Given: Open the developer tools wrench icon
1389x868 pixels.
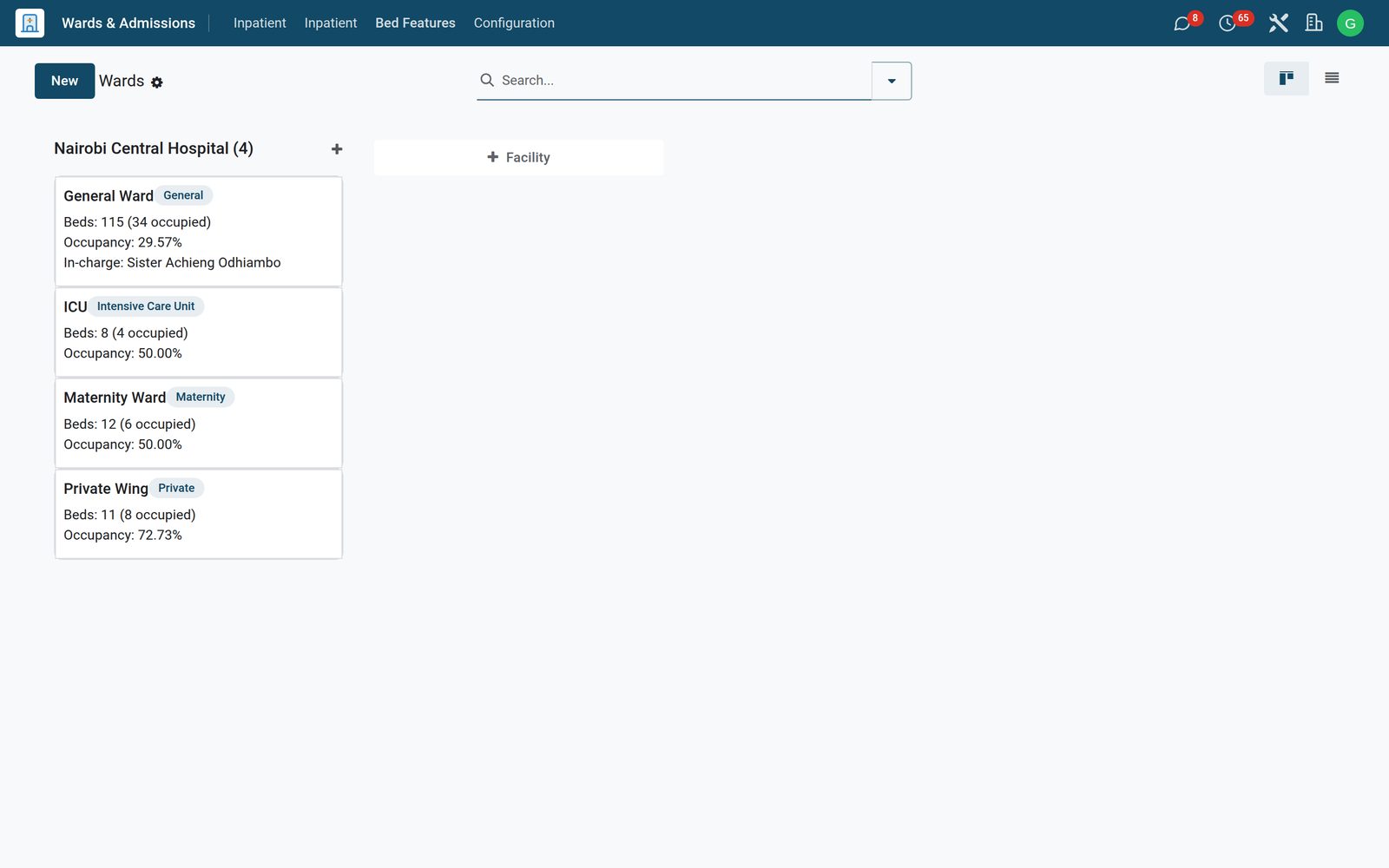Looking at the screenshot, I should tap(1278, 23).
